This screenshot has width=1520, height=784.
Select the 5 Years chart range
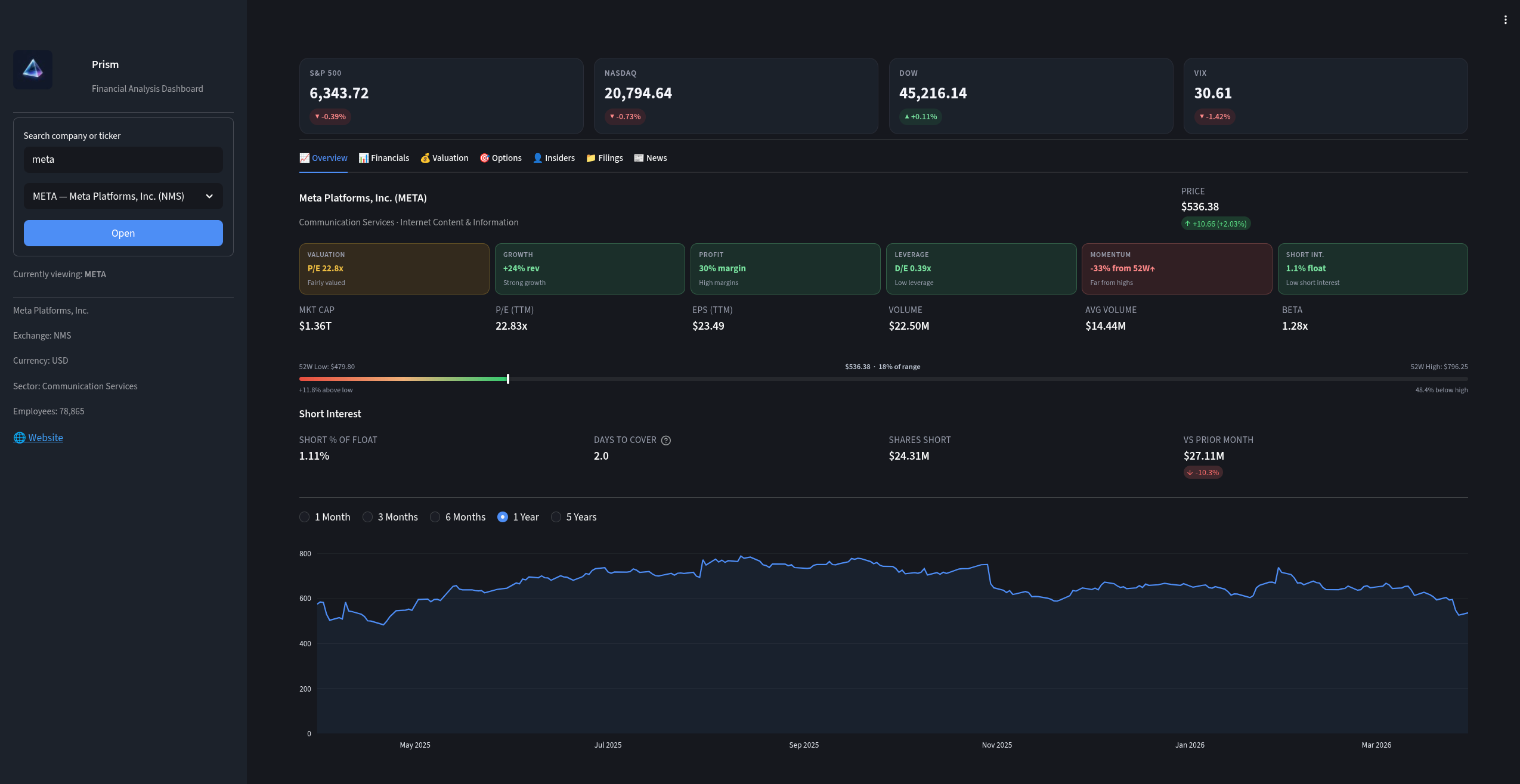coord(574,517)
